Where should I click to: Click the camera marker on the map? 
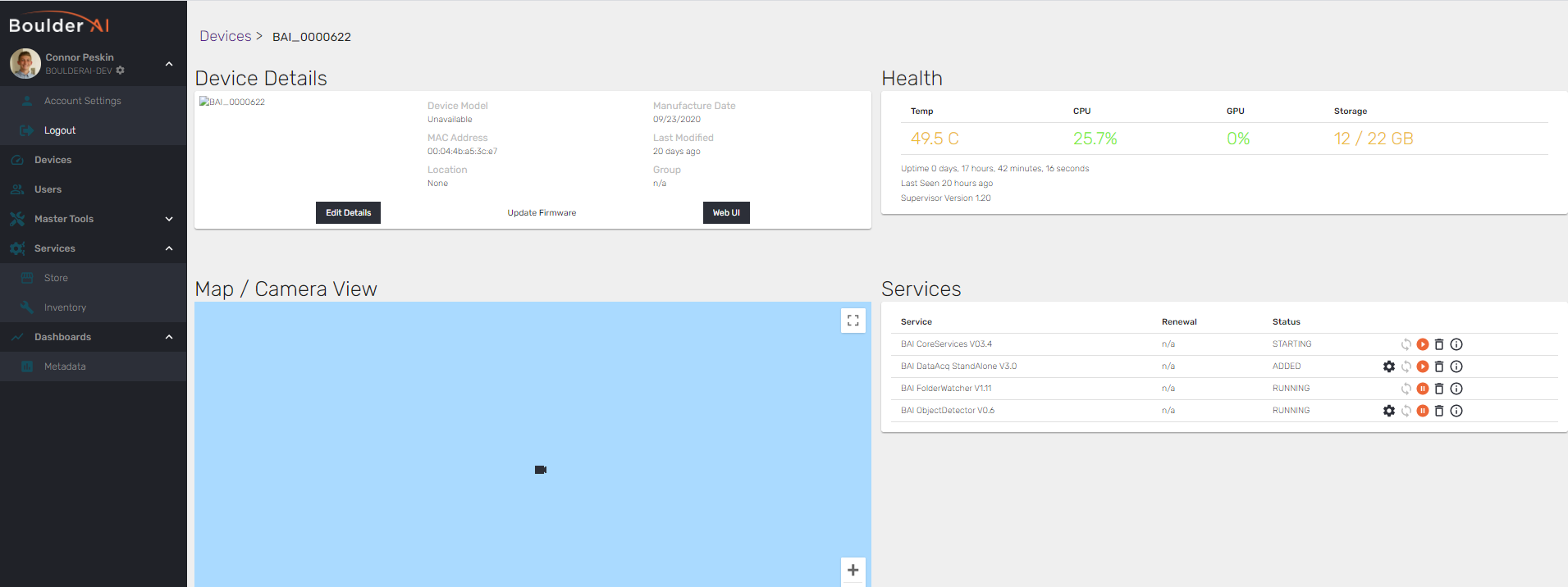(541, 470)
